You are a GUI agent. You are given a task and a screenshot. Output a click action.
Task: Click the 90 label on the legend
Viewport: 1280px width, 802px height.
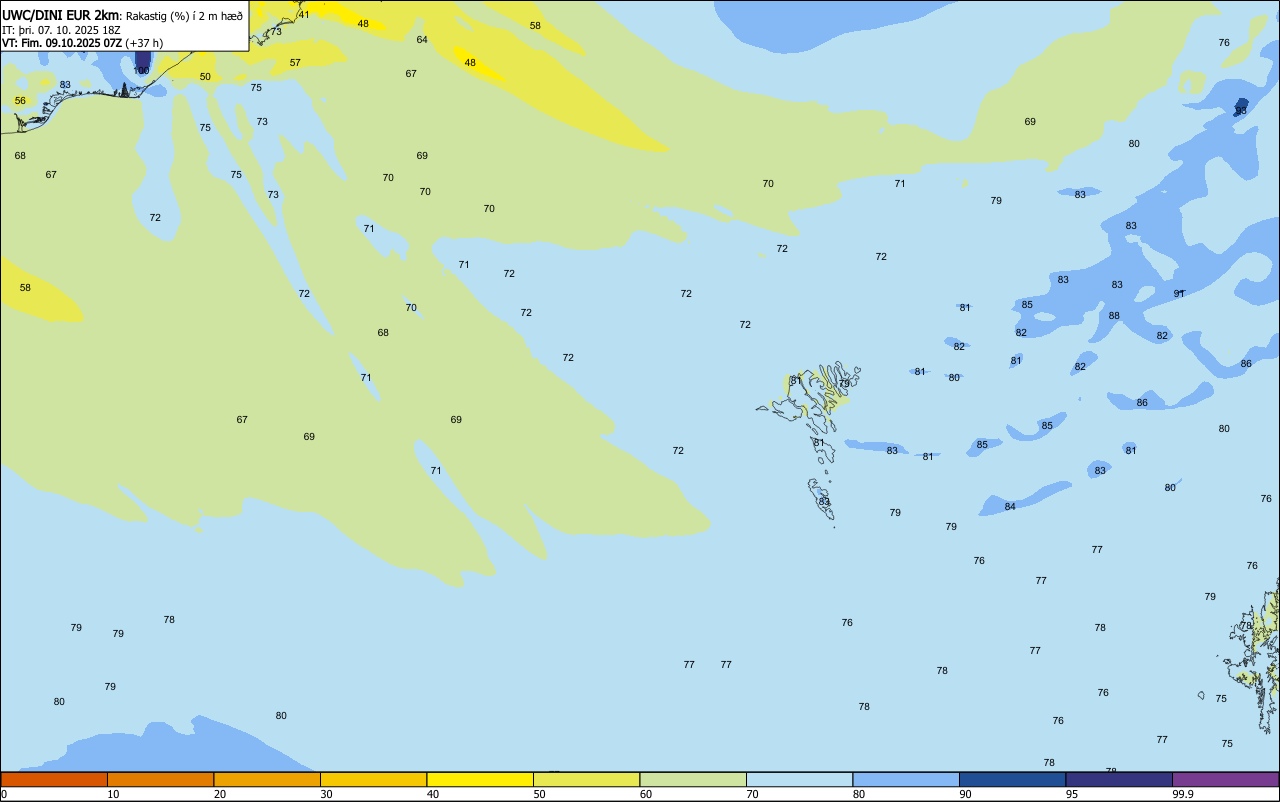(x=965, y=794)
